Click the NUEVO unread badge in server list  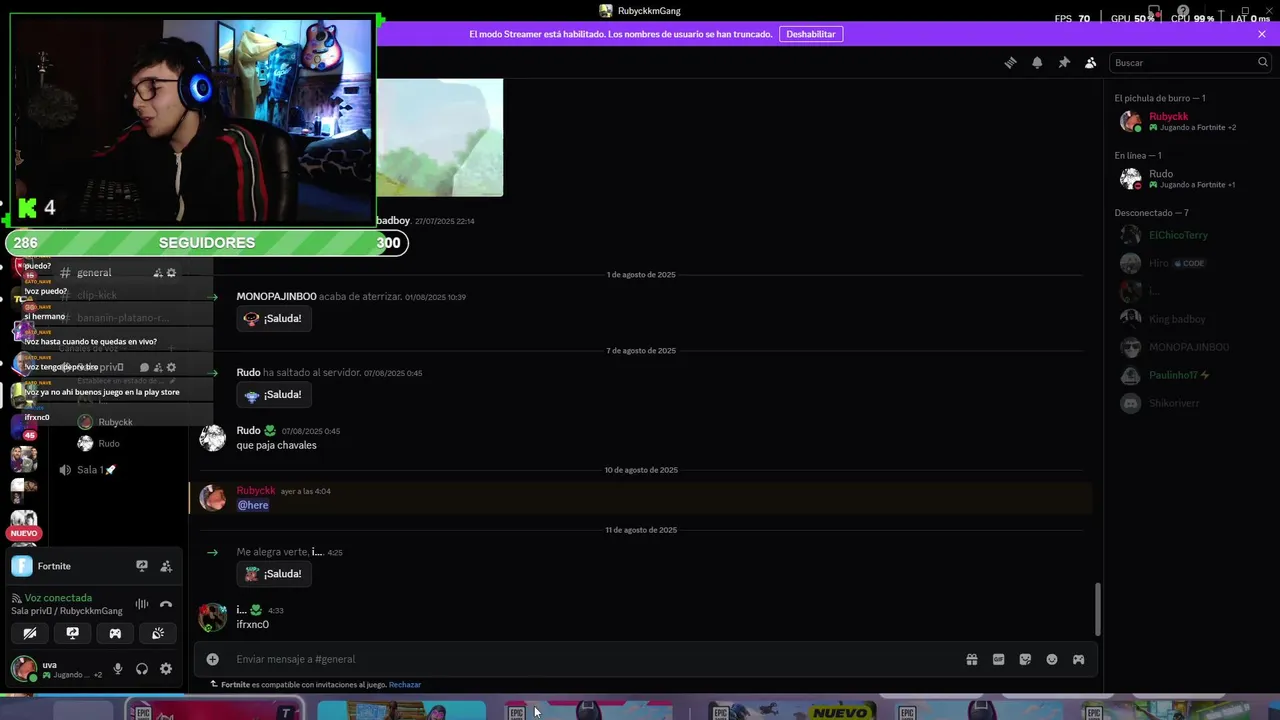click(23, 533)
